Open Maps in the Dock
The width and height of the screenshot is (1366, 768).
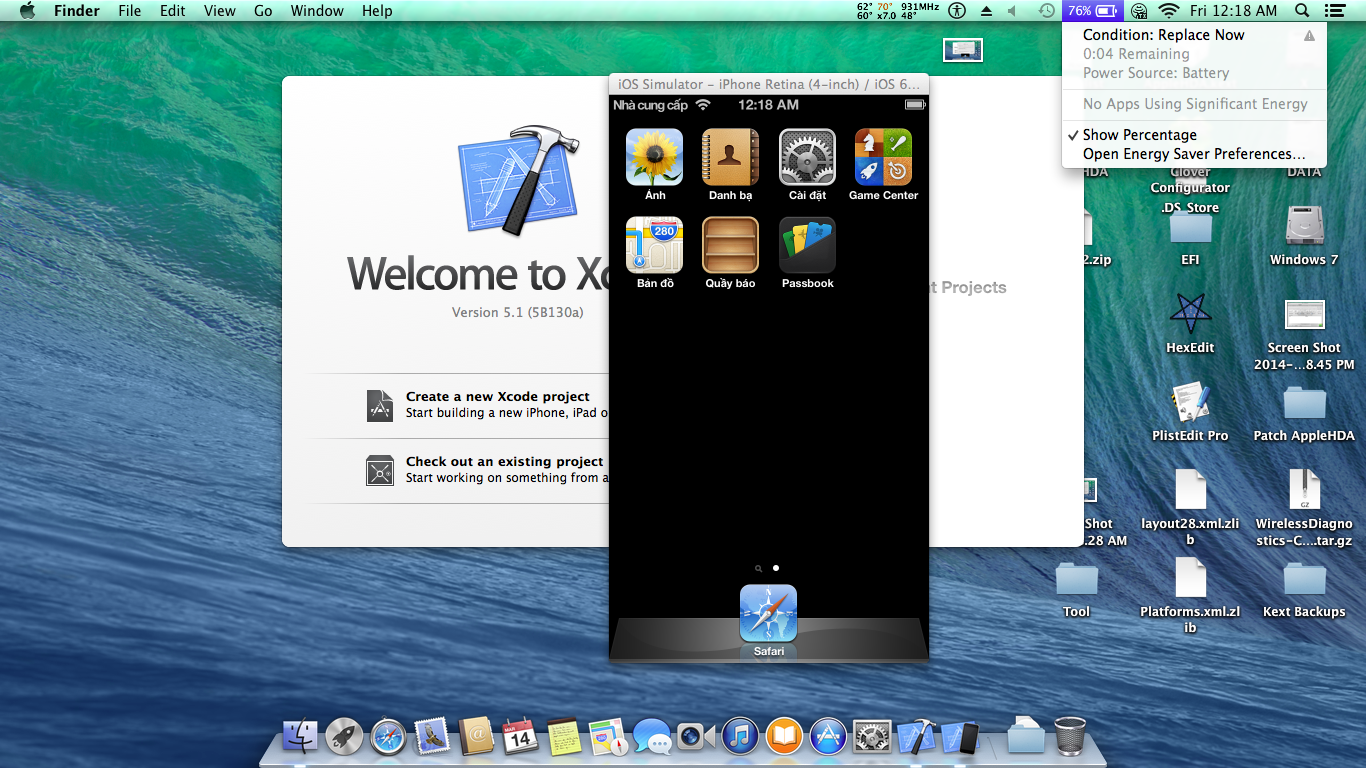tap(608, 737)
